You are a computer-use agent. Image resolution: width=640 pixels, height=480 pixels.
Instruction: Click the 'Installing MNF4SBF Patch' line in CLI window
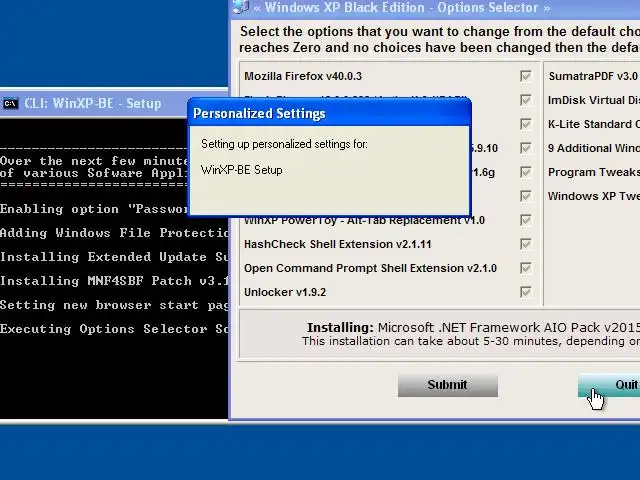coord(114,281)
